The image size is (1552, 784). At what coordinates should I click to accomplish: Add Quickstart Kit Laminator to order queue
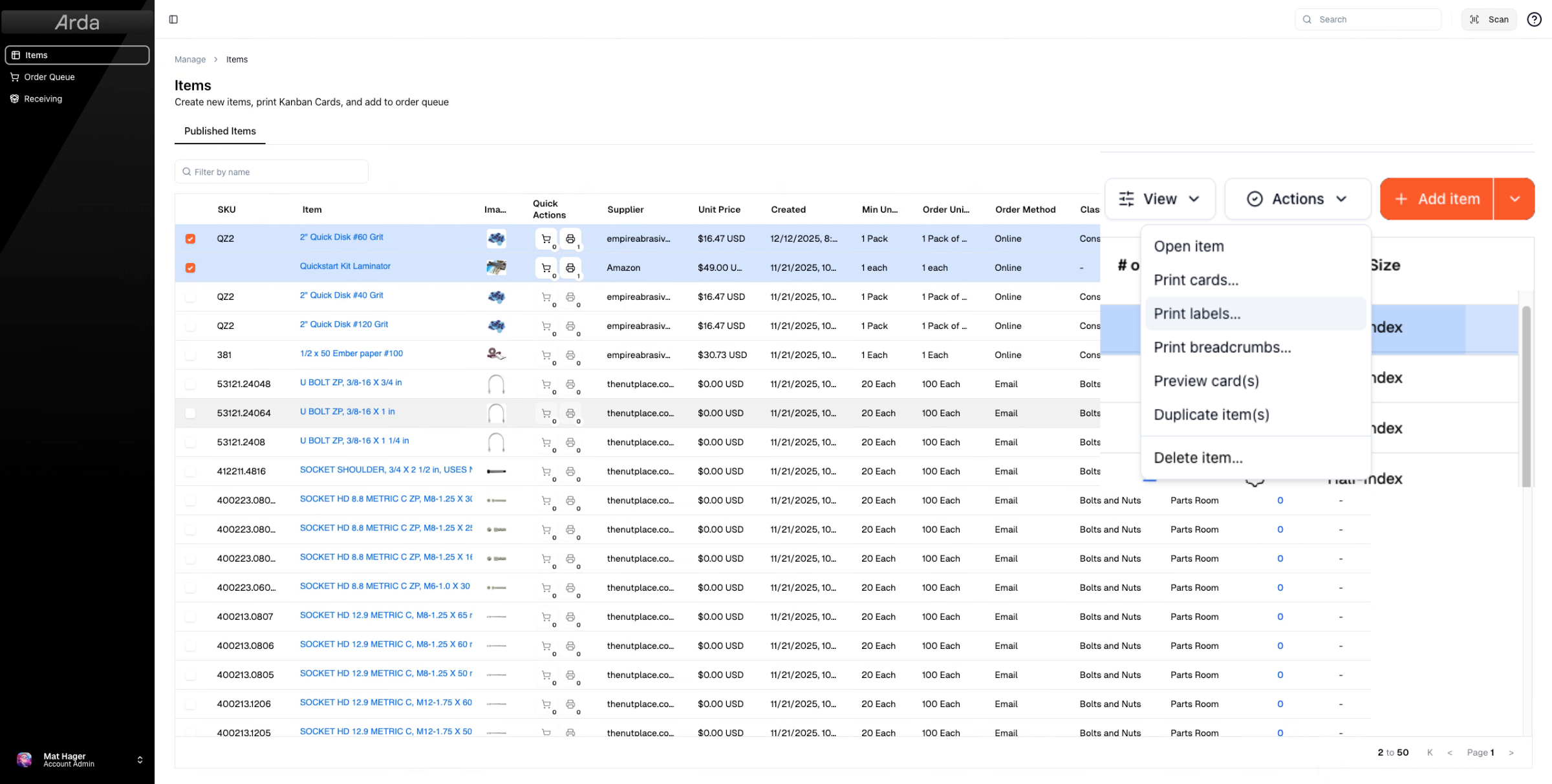point(546,268)
